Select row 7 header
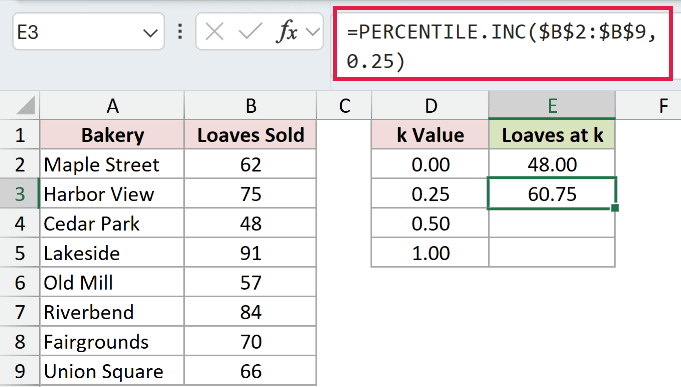The image size is (681, 387). tap(20, 312)
